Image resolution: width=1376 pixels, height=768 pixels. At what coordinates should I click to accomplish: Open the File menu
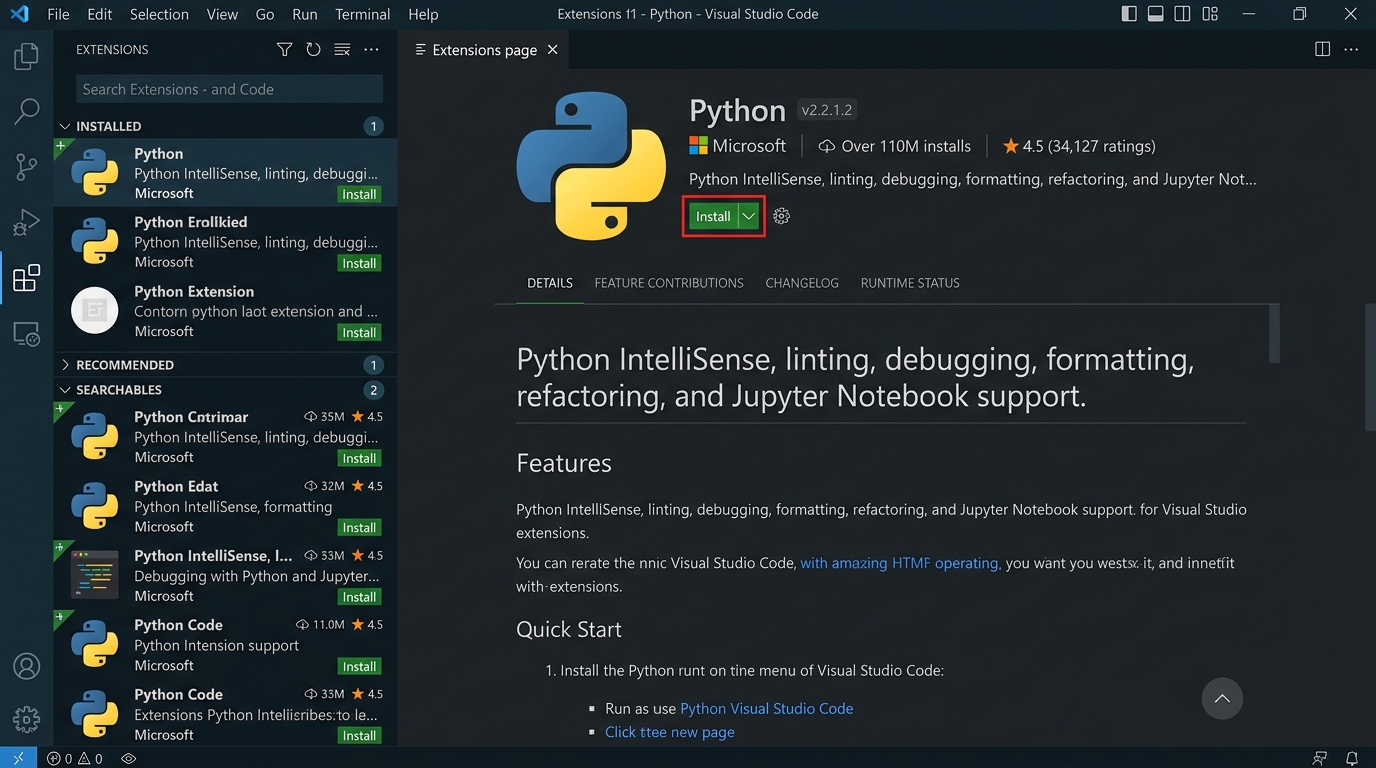58,14
